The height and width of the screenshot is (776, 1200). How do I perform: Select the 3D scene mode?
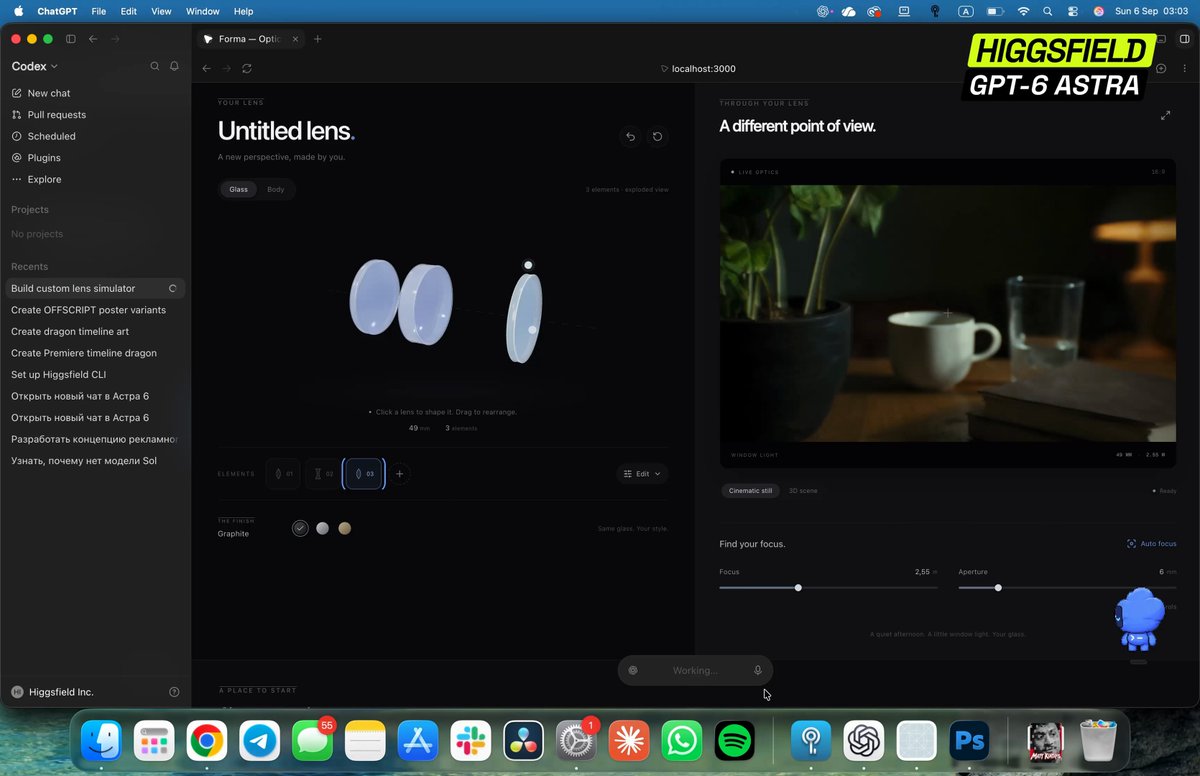[x=803, y=491]
